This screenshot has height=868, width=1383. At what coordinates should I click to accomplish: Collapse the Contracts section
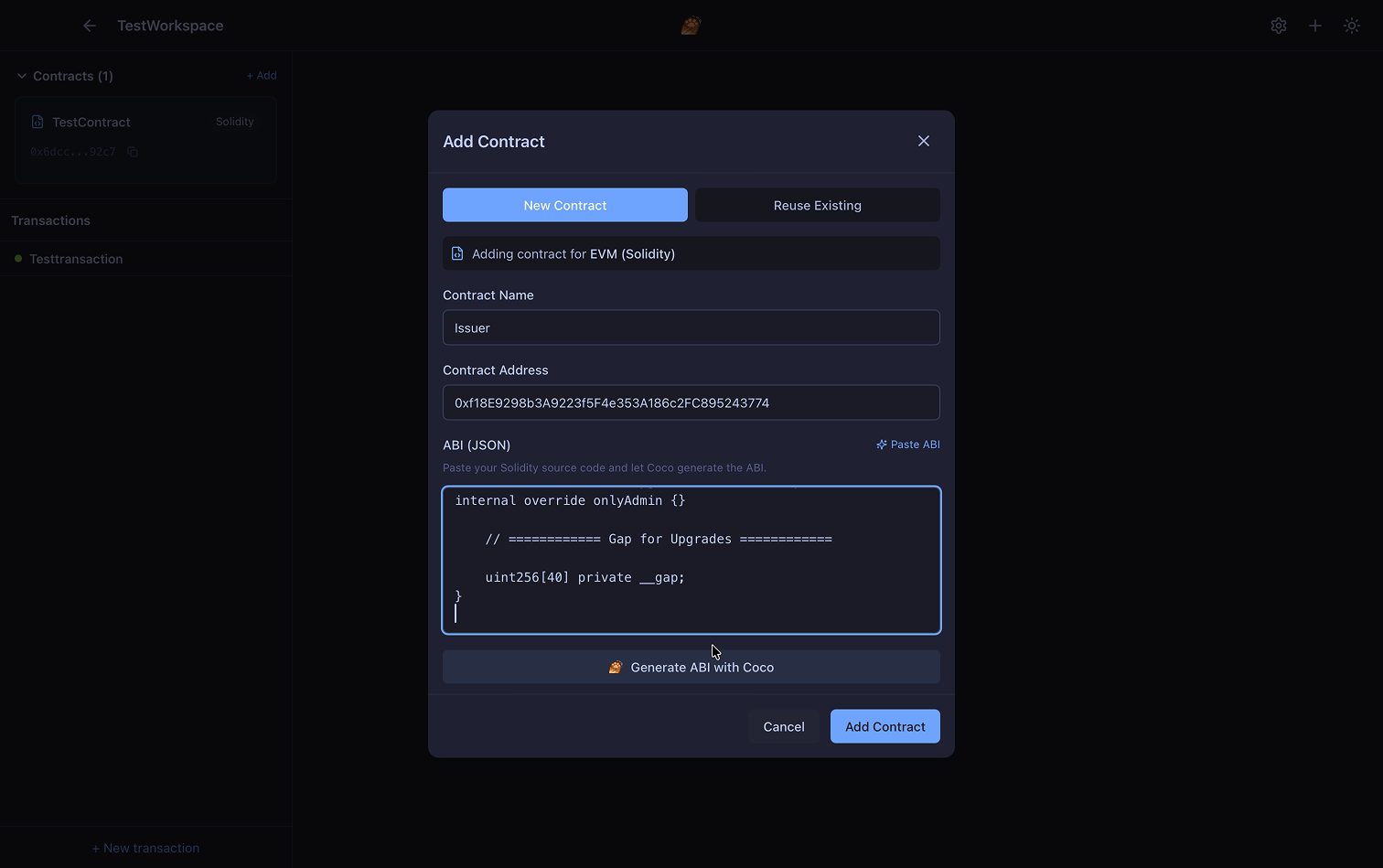point(21,76)
